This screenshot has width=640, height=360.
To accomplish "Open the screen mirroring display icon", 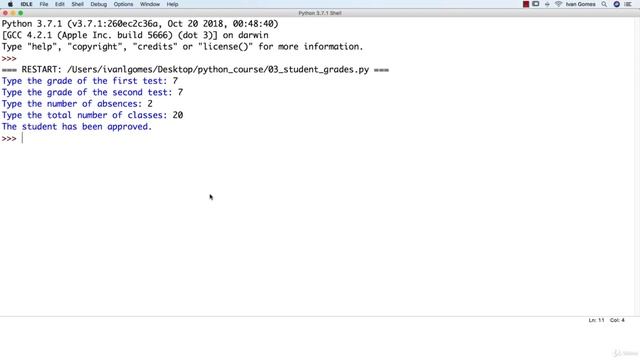I will 536,4.
